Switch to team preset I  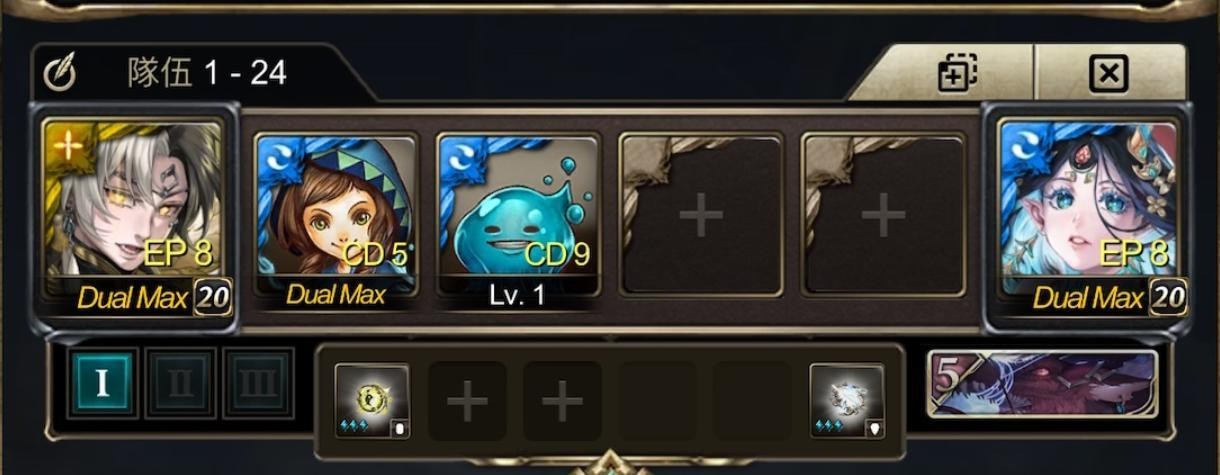pos(102,383)
